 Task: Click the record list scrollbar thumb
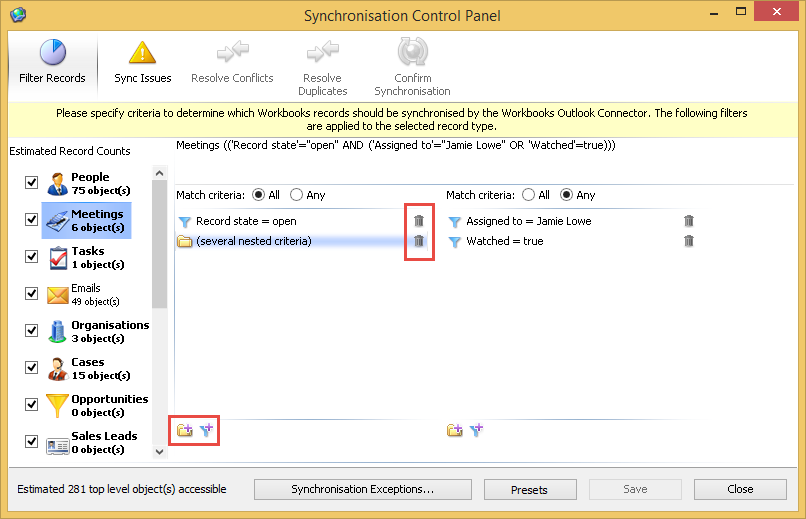159,244
